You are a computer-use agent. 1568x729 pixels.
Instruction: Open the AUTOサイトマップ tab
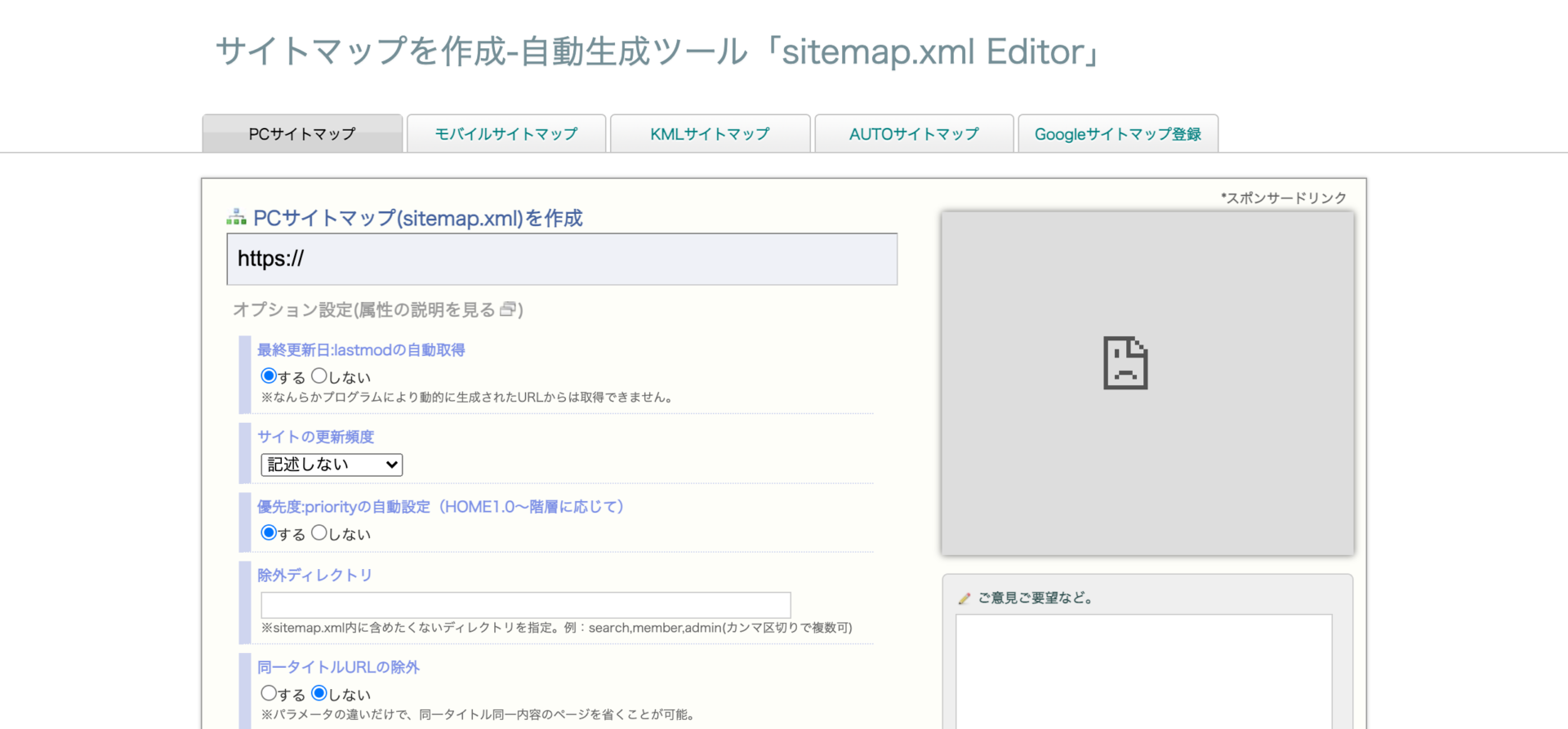coord(914,133)
